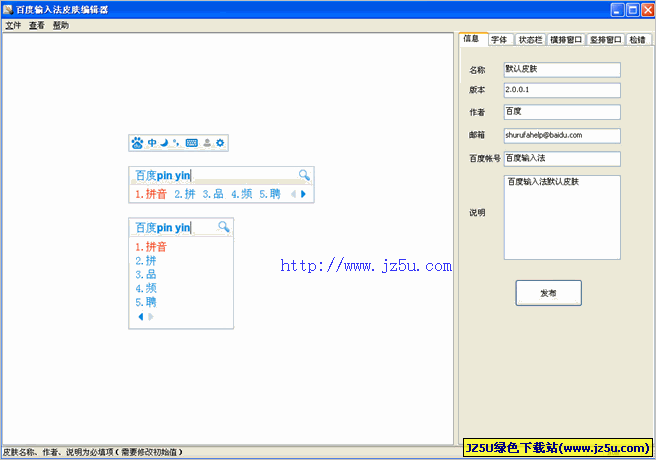Open the soft keyboard icon
Screen dimensions: 656x460
tap(192, 143)
